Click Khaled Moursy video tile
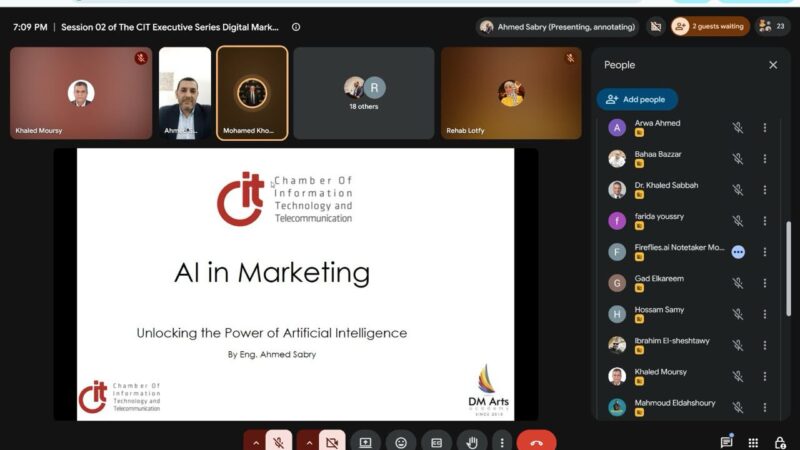The width and height of the screenshot is (800, 450). [x=81, y=93]
